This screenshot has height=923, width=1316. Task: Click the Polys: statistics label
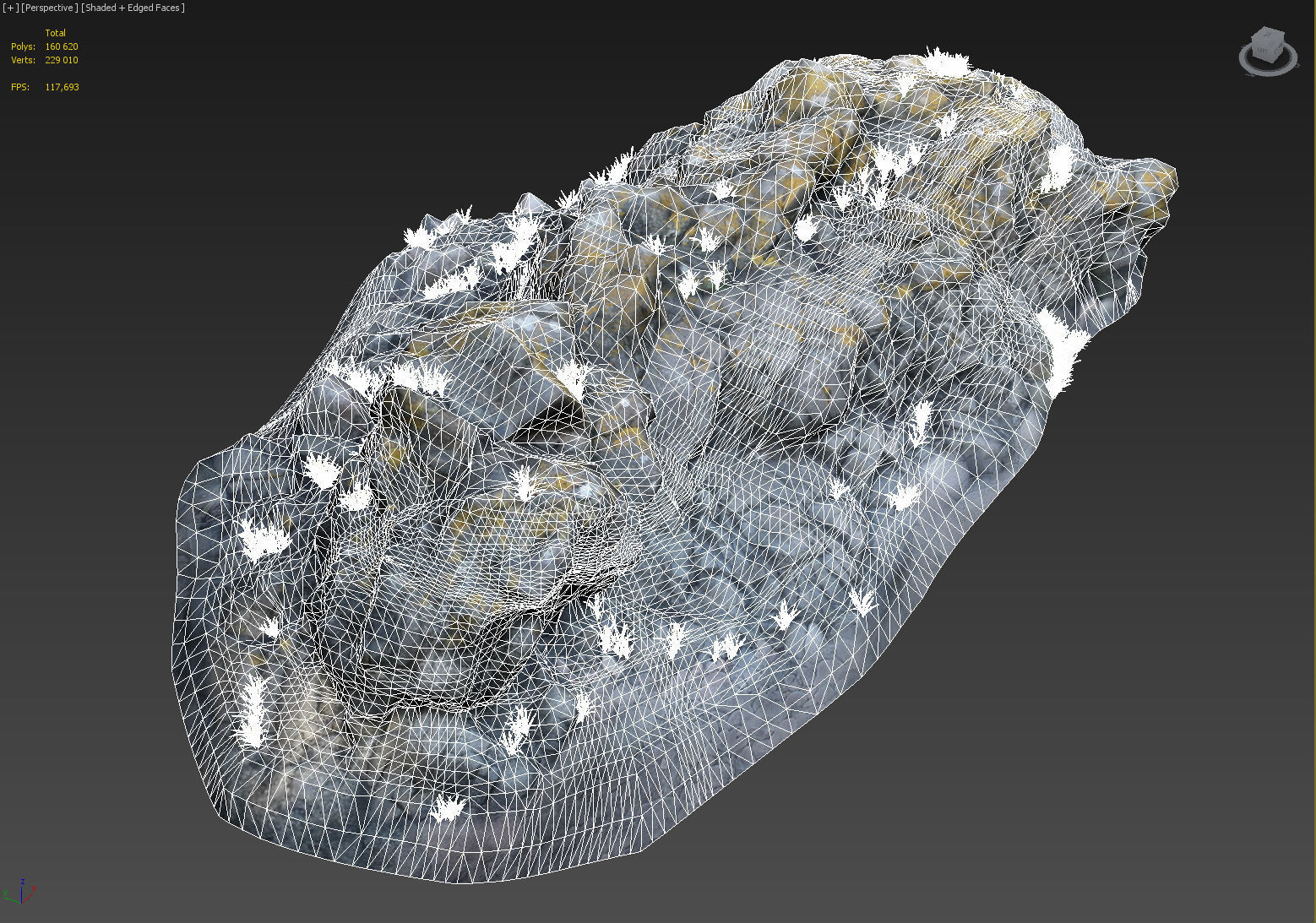coord(23,46)
